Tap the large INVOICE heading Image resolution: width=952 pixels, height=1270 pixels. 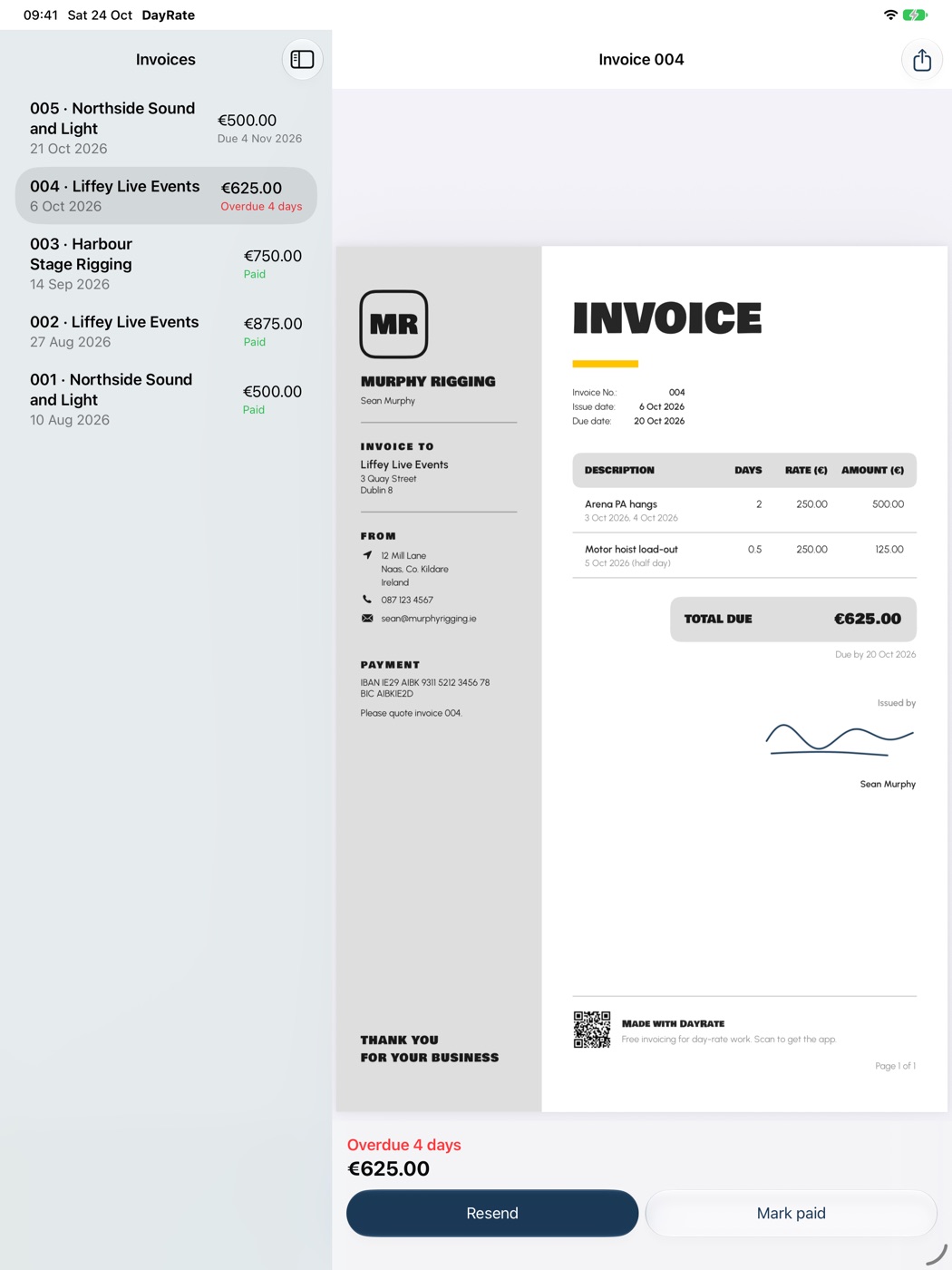coord(667,318)
